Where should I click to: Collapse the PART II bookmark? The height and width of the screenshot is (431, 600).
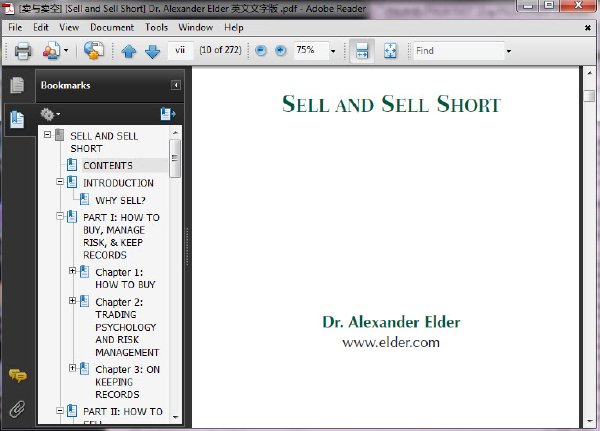(x=60, y=411)
